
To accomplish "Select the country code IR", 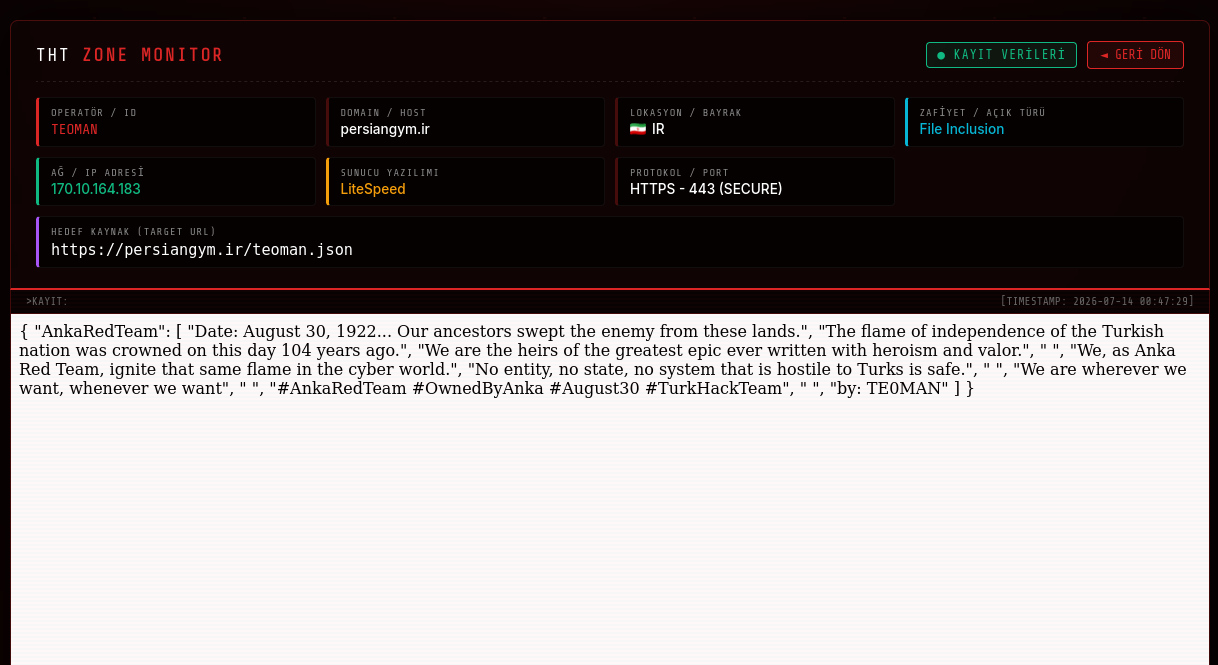I will 658,129.
